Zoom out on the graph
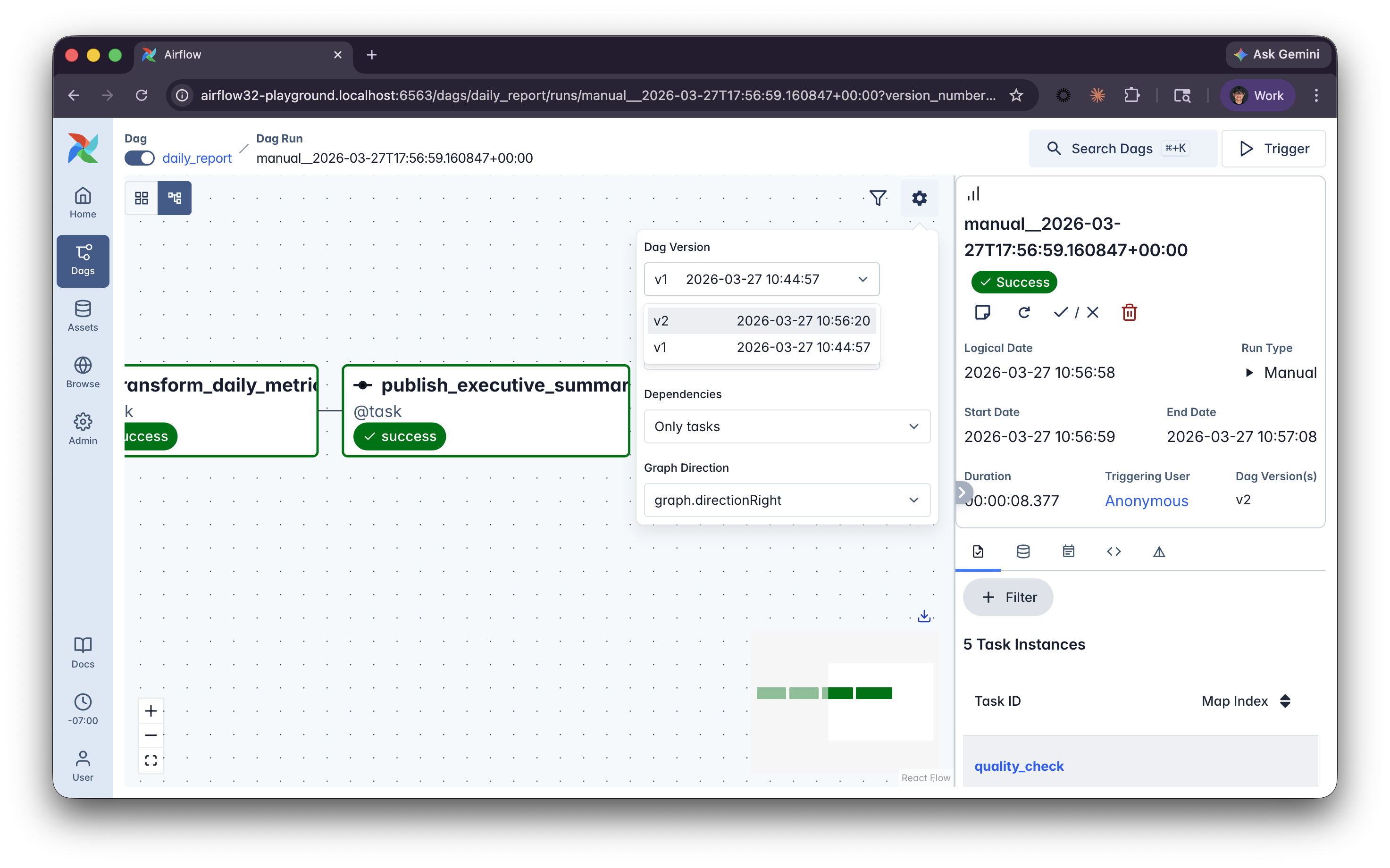 click(151, 735)
